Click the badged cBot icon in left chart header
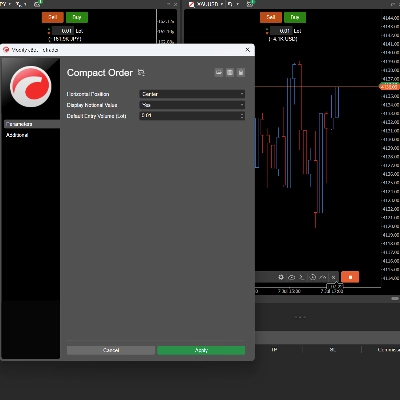 [x=38, y=4]
